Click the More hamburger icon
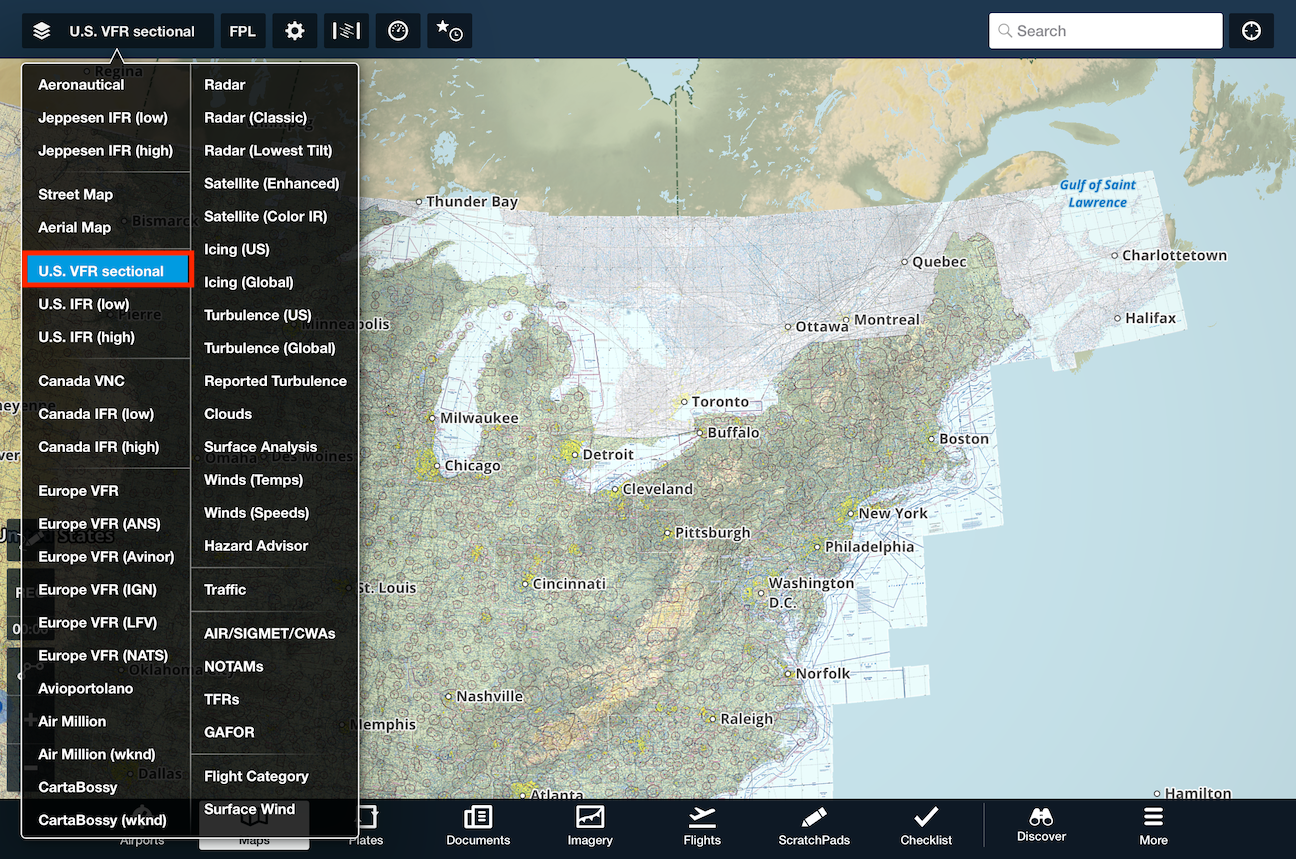Viewport: 1296px width, 859px height. click(1153, 816)
